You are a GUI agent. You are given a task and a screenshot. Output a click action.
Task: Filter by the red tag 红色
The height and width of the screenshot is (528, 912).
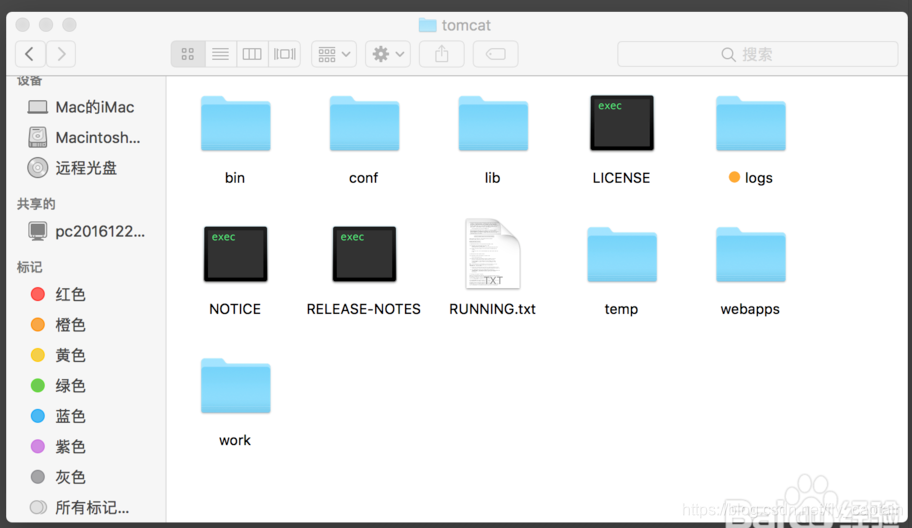coord(58,294)
